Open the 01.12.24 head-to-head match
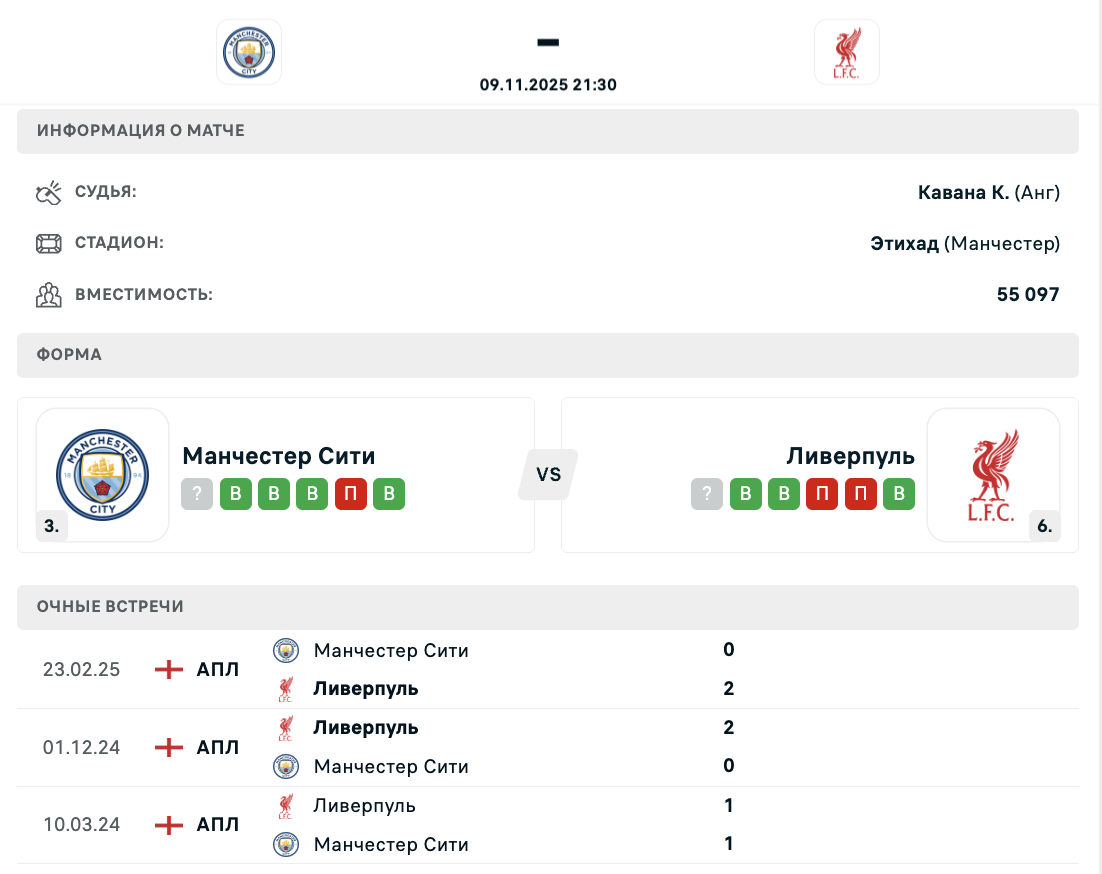Viewport: 1102px width, 874px height. [548, 747]
